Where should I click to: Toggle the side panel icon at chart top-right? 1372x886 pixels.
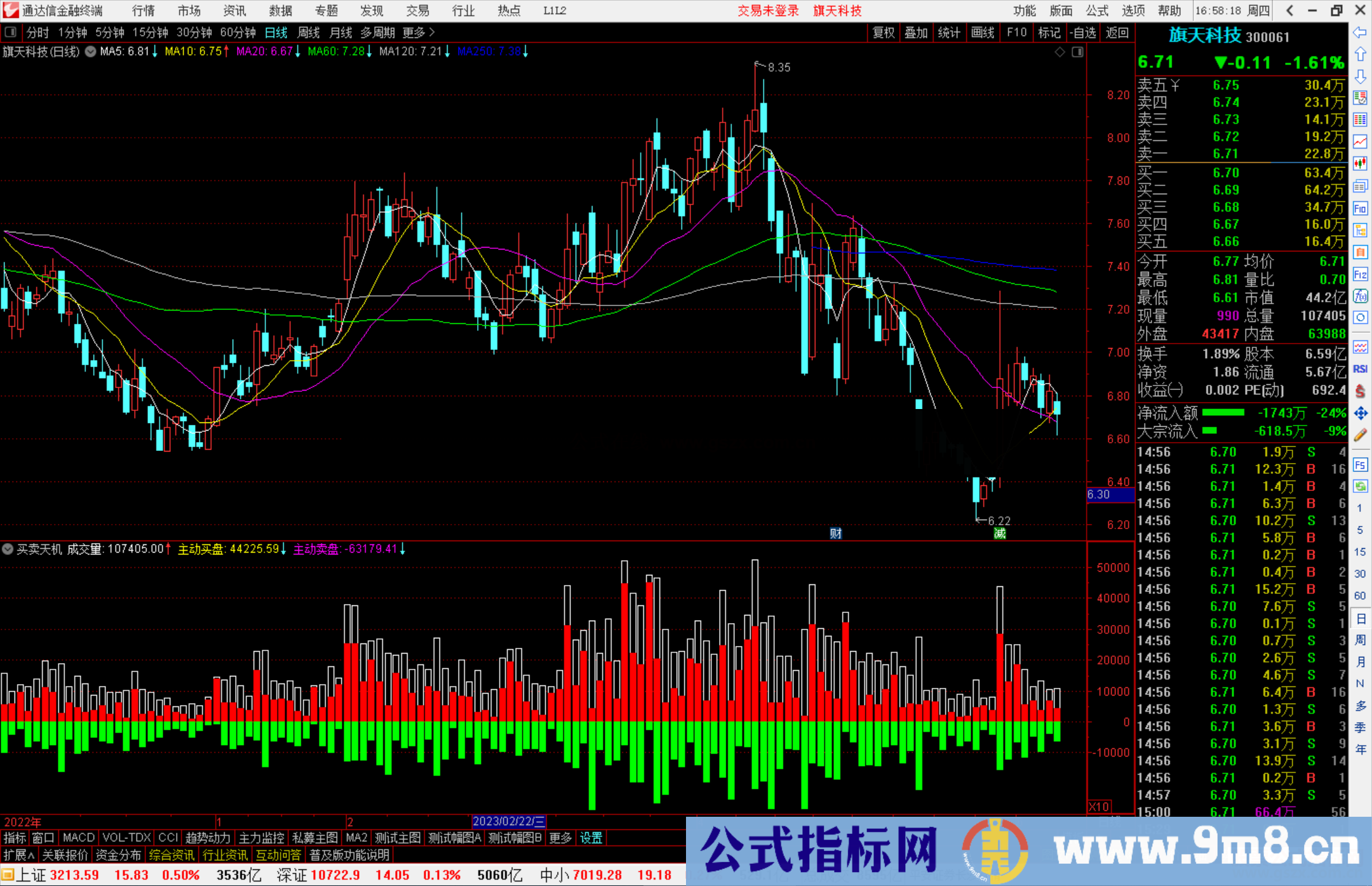coord(1077,52)
